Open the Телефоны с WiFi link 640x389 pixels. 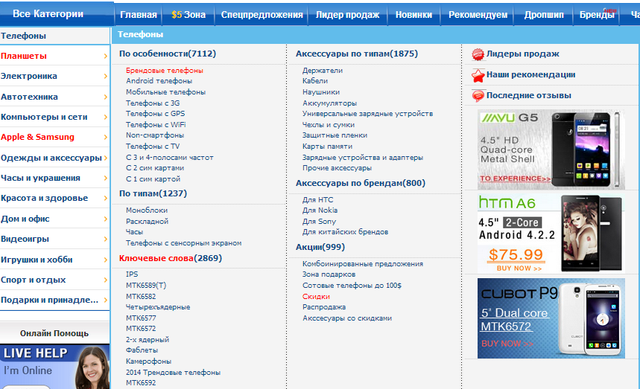pos(156,125)
